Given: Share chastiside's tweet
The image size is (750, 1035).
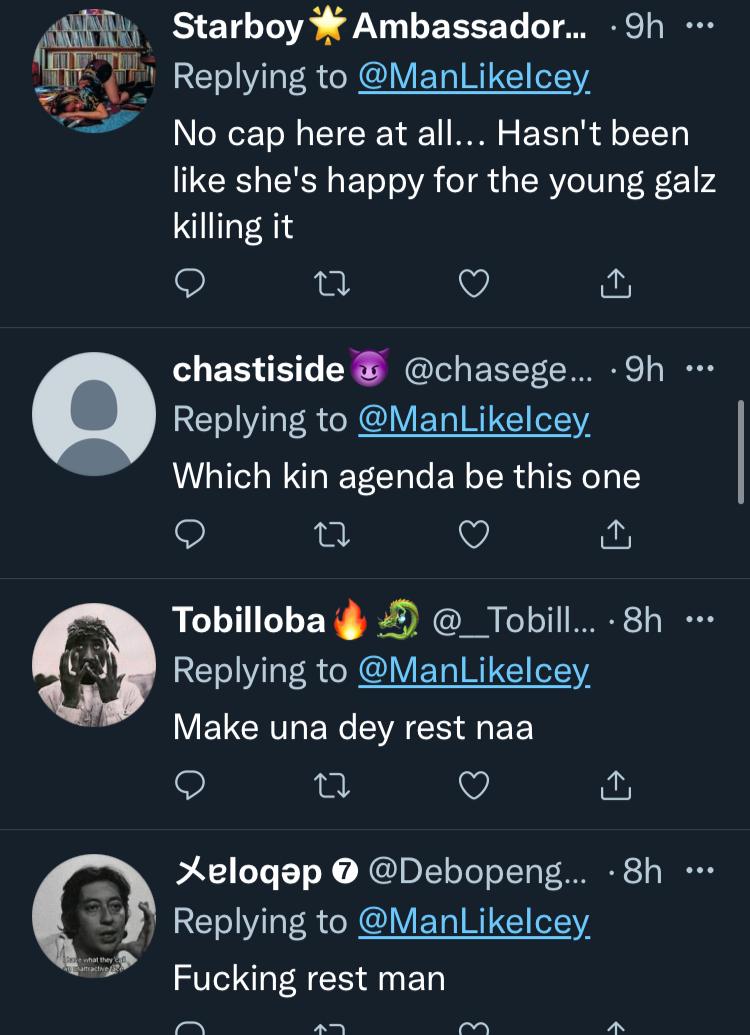Looking at the screenshot, I should point(615,536).
